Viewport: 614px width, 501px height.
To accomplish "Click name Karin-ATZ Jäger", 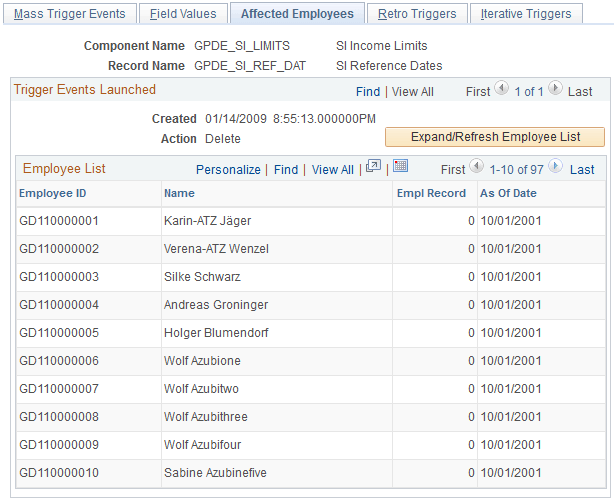I will [207, 221].
